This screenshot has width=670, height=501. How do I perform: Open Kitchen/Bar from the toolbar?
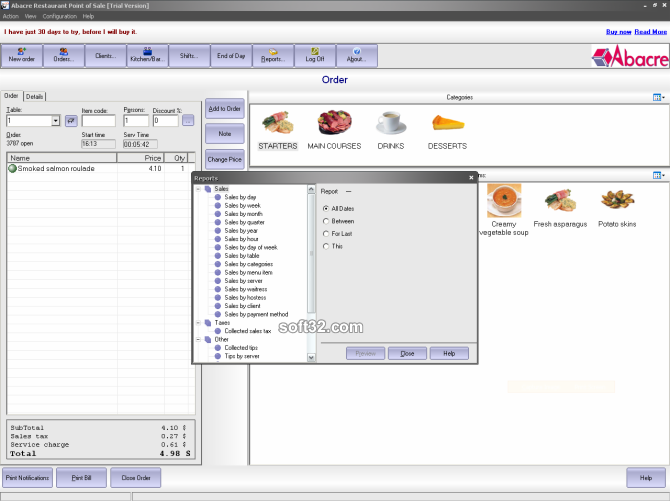147,56
